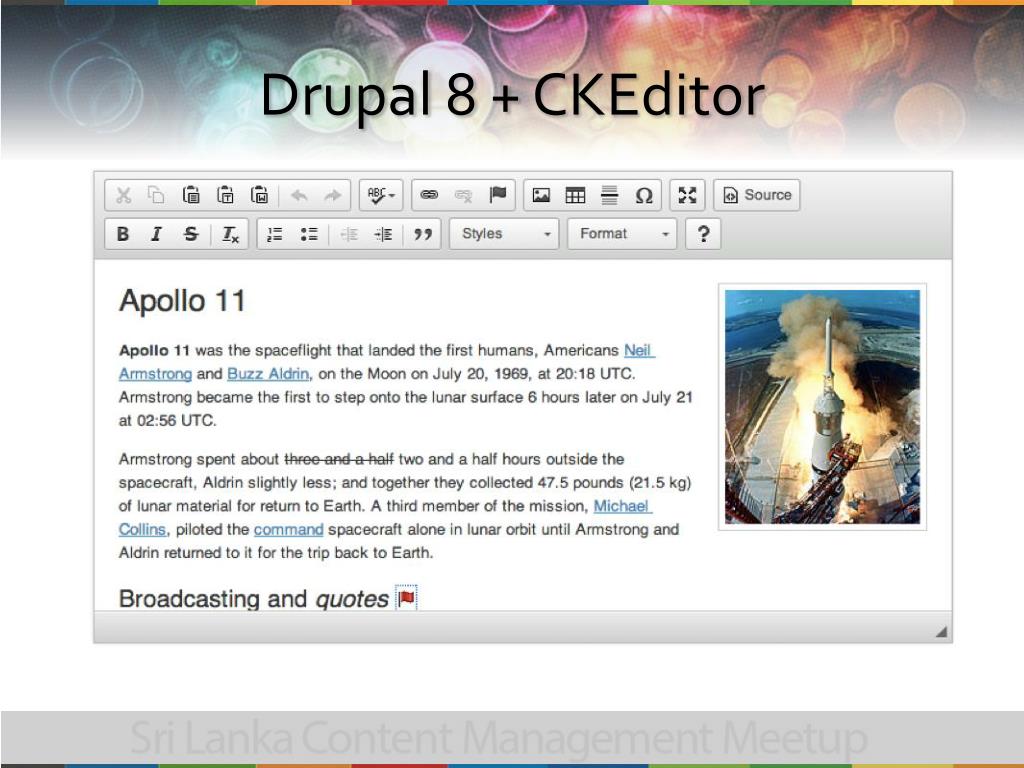Screen dimensions: 1024x768
Task: Select the Saturn V rocket launch image
Action: coord(822,407)
